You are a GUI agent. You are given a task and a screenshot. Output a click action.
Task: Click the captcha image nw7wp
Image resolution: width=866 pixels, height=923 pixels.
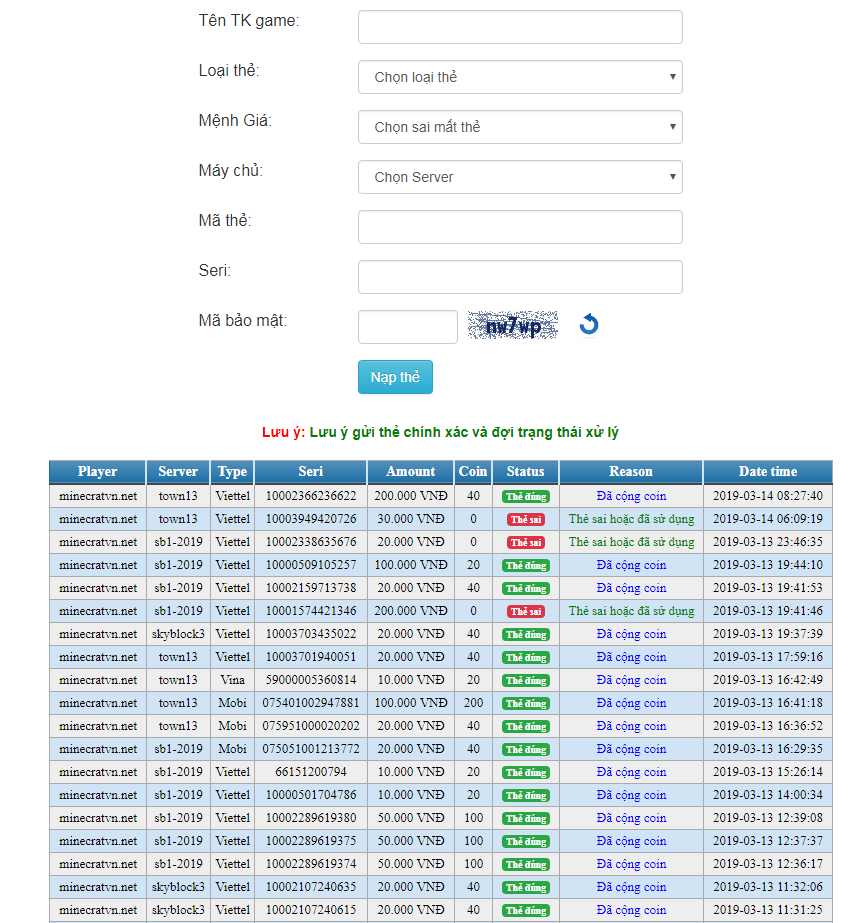pyautogui.click(x=513, y=326)
